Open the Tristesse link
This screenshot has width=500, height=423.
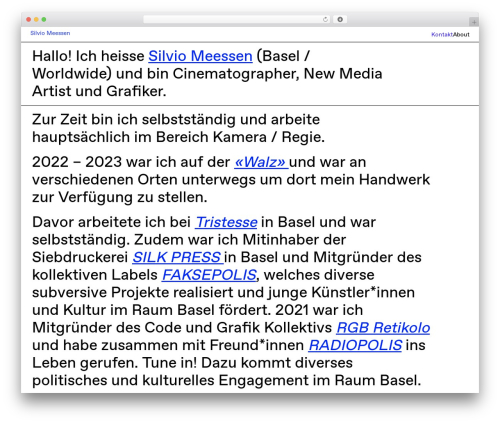point(226,222)
